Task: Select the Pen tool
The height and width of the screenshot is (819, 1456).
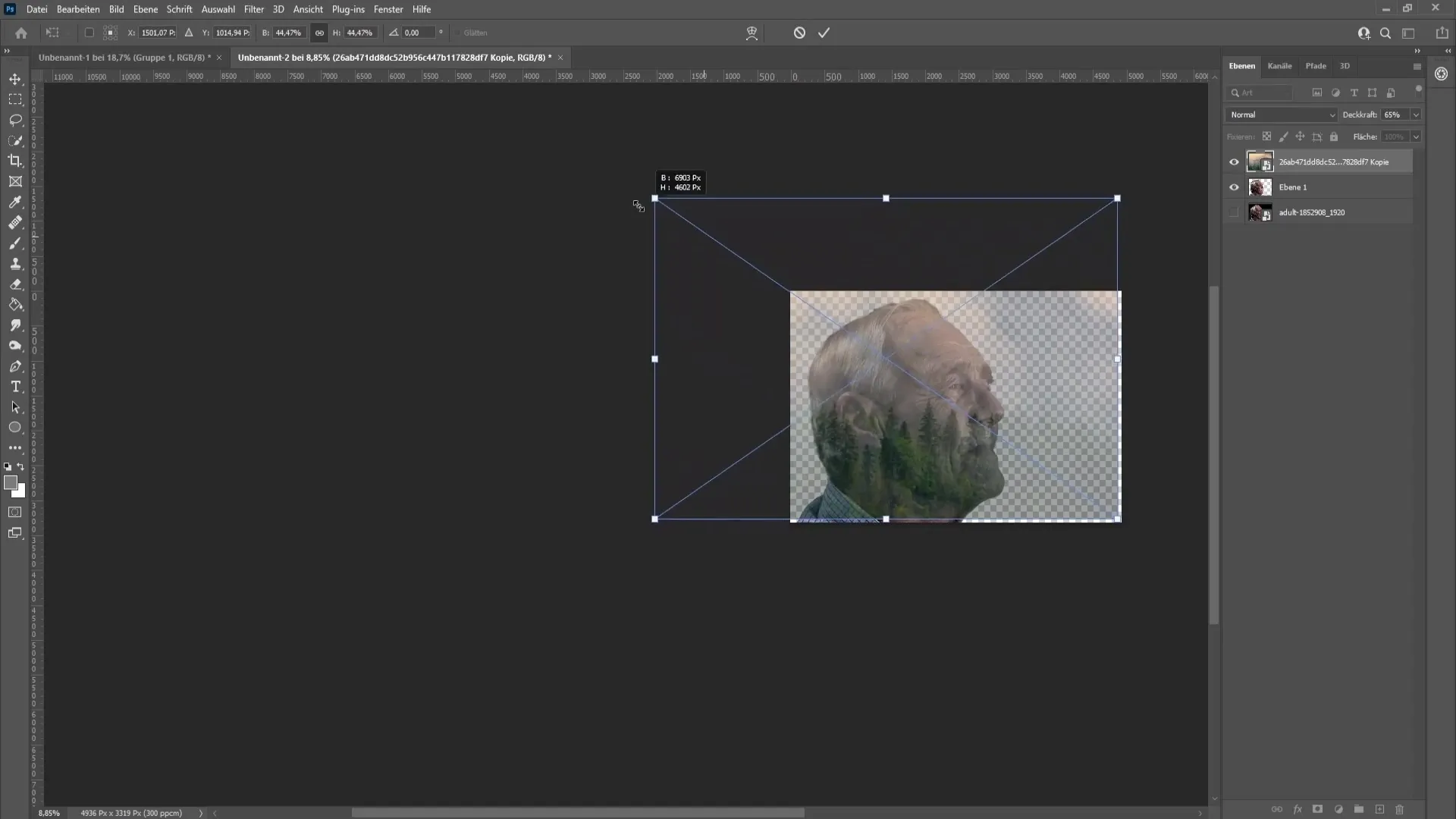Action: tap(15, 366)
